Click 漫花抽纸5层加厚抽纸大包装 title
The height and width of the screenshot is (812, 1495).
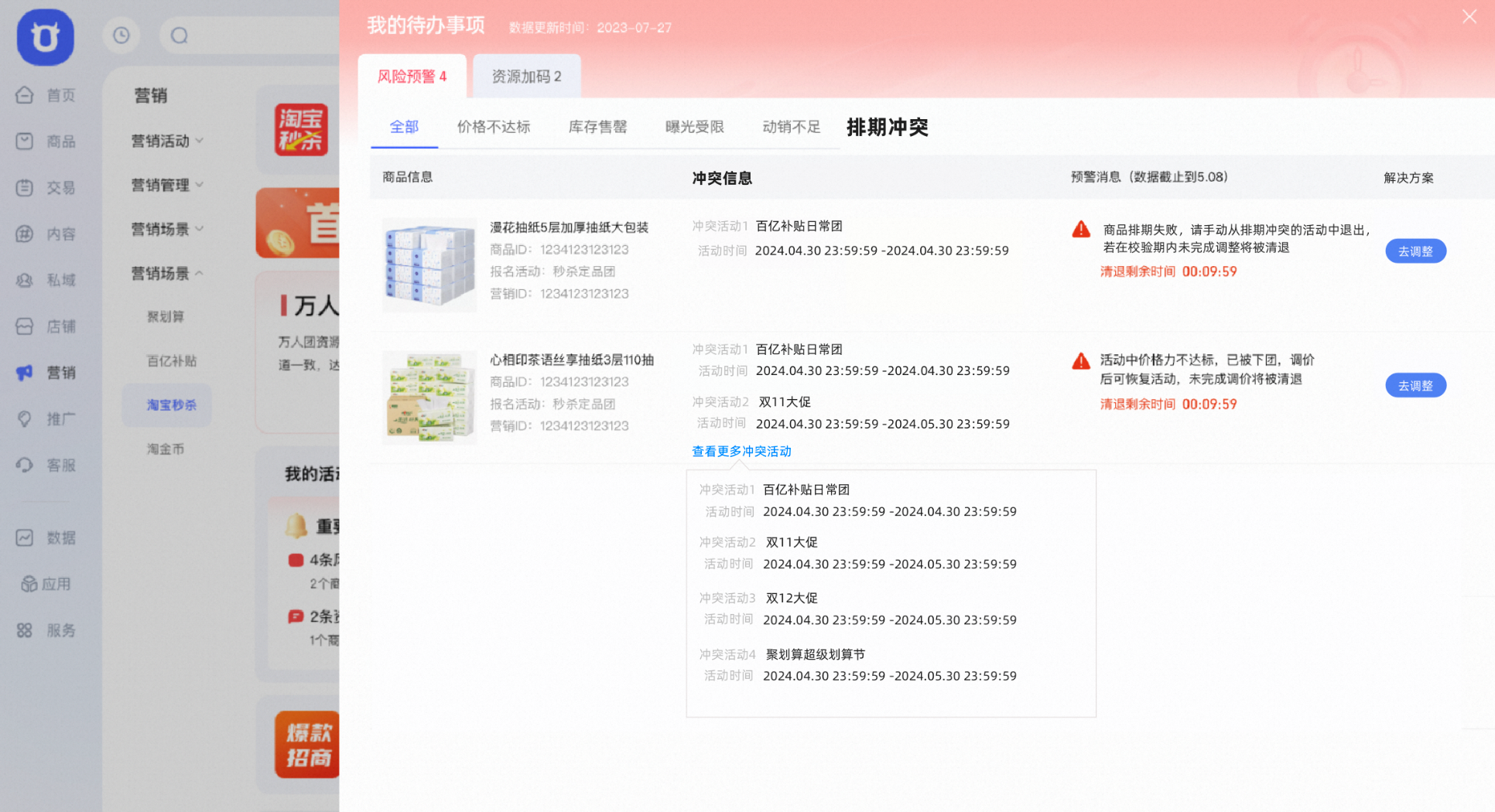click(x=569, y=227)
